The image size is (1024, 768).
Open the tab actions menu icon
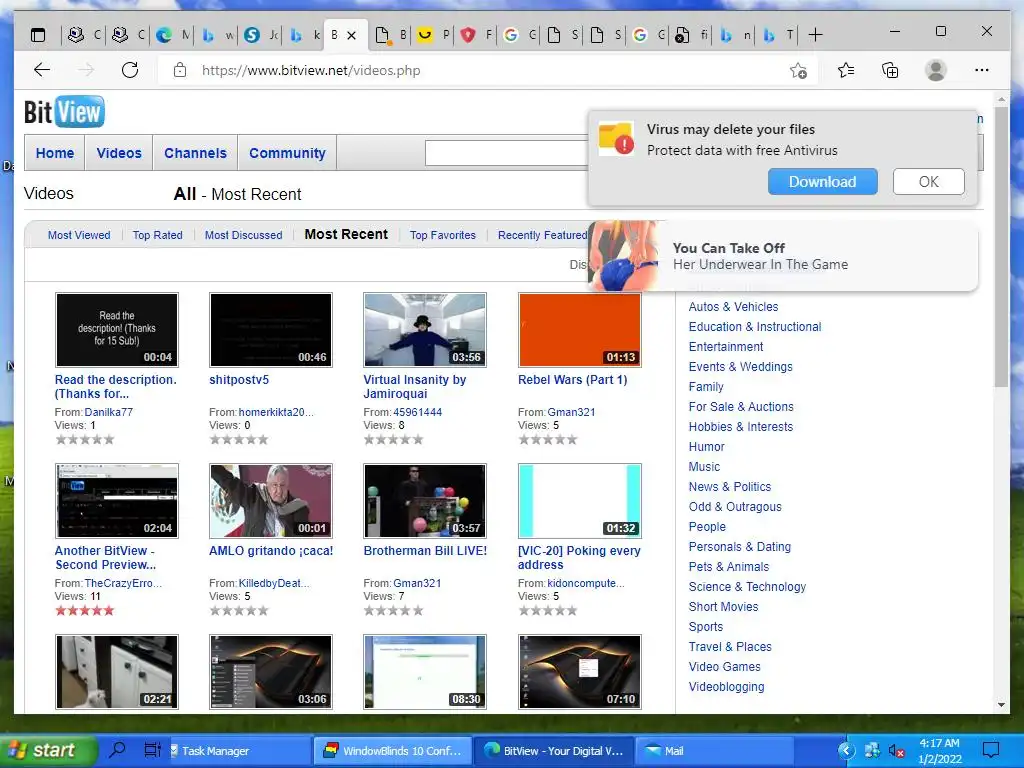click(39, 35)
